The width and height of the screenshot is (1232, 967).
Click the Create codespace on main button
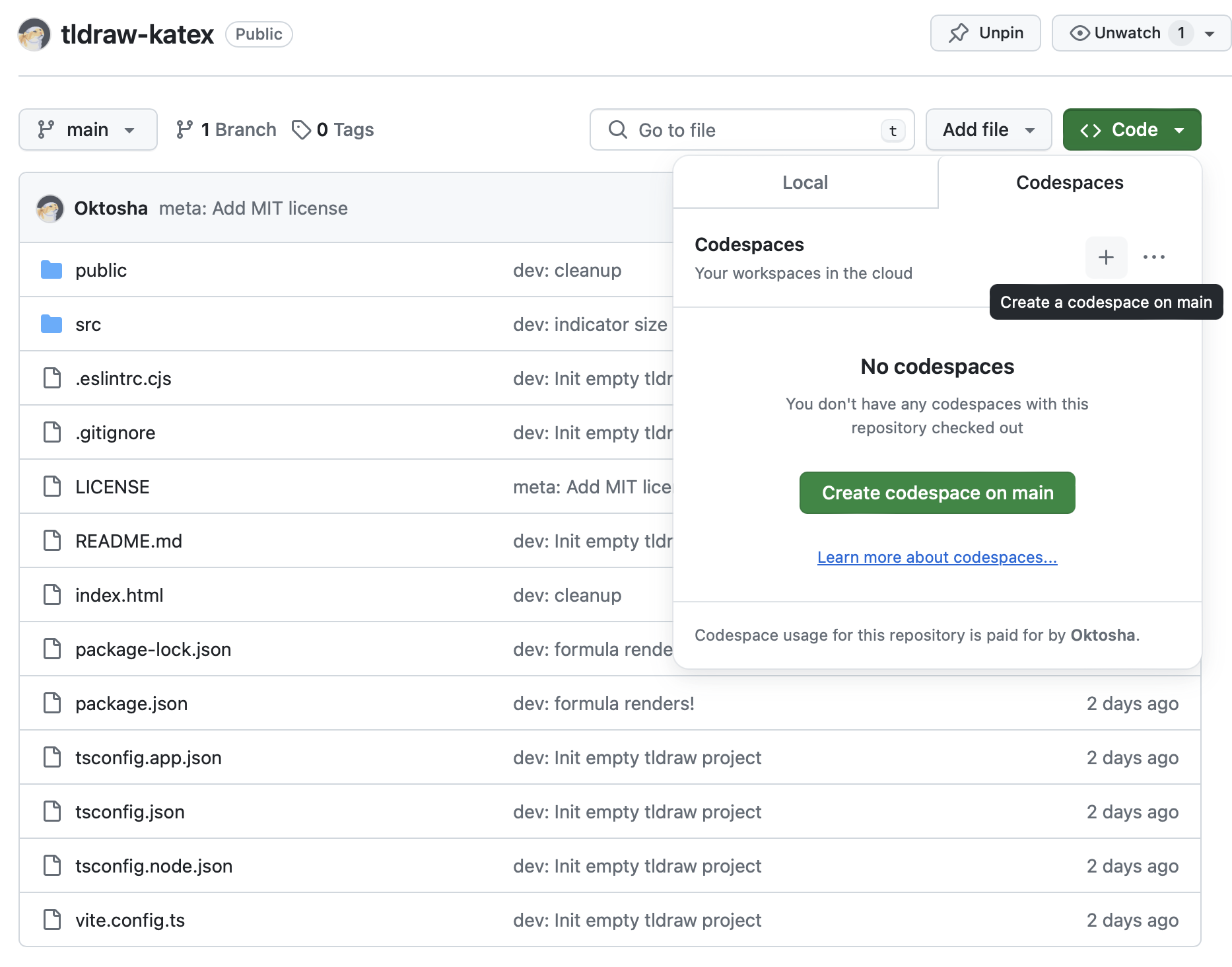tap(938, 493)
